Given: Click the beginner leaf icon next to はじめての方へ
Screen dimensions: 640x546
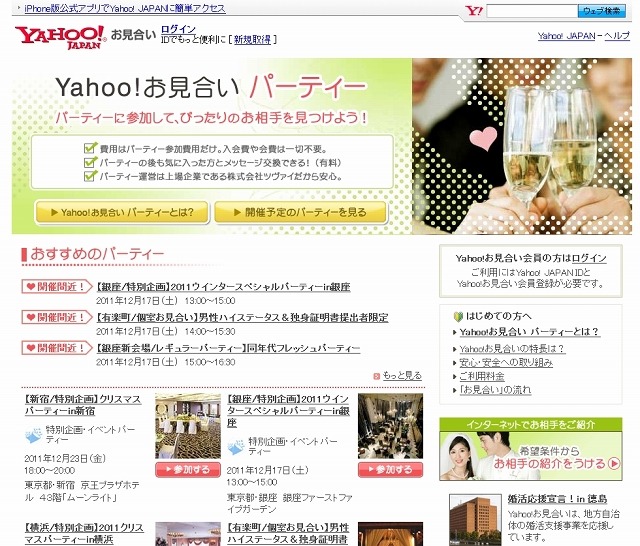Looking at the screenshot, I should 458,316.
